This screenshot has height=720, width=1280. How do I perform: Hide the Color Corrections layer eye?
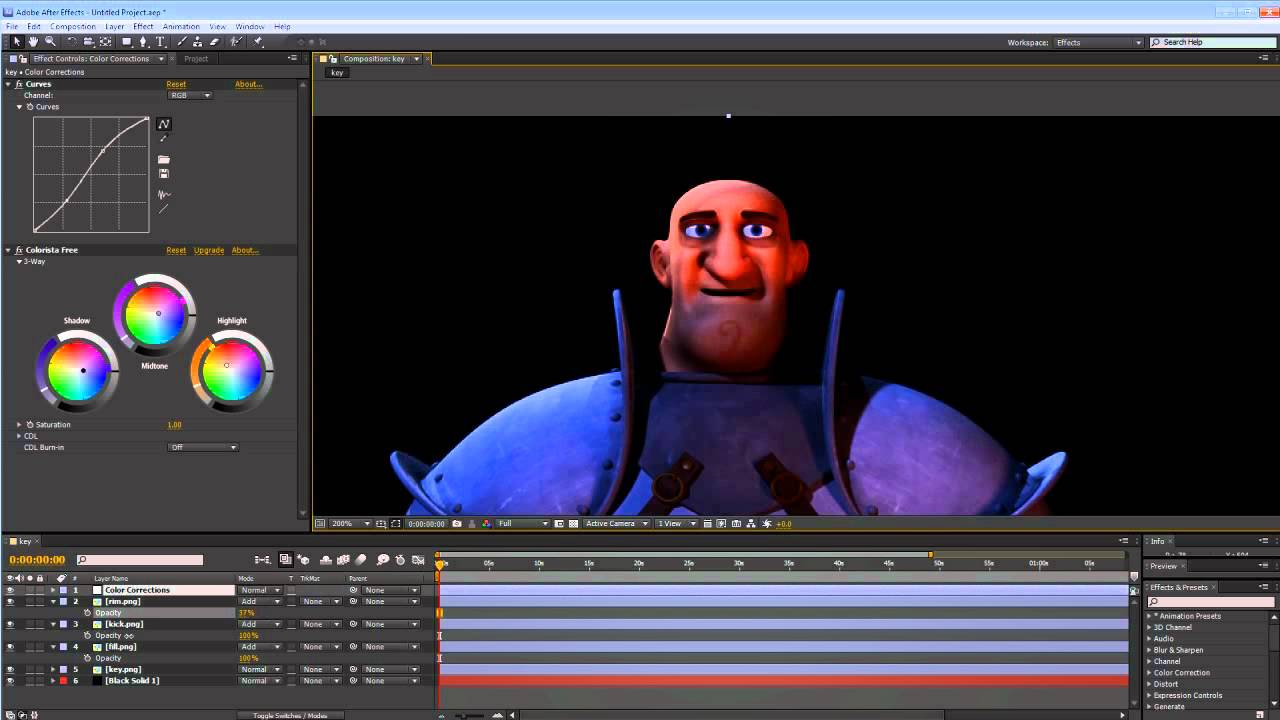point(10,590)
